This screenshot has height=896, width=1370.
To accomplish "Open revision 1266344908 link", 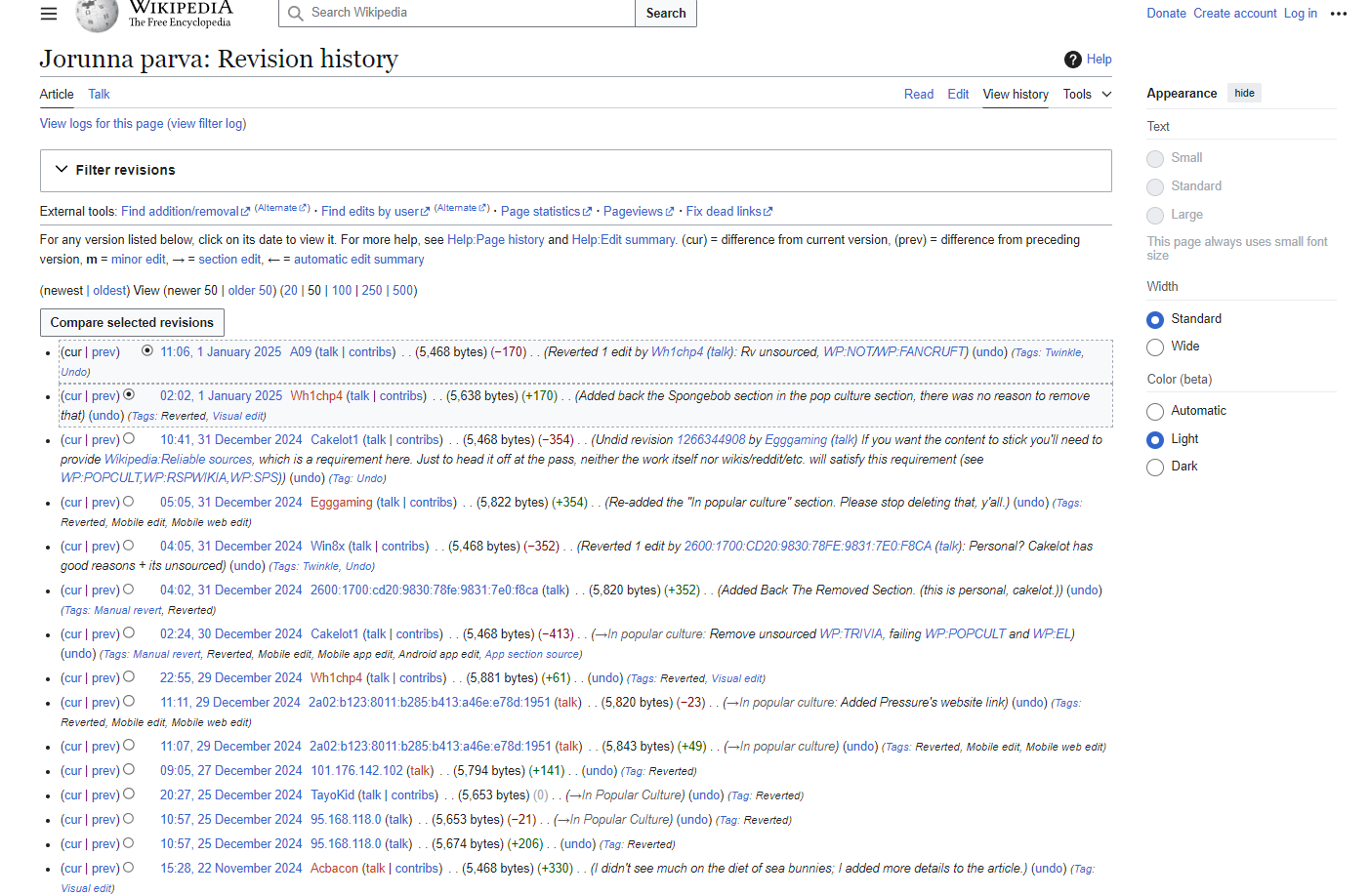I will point(711,439).
